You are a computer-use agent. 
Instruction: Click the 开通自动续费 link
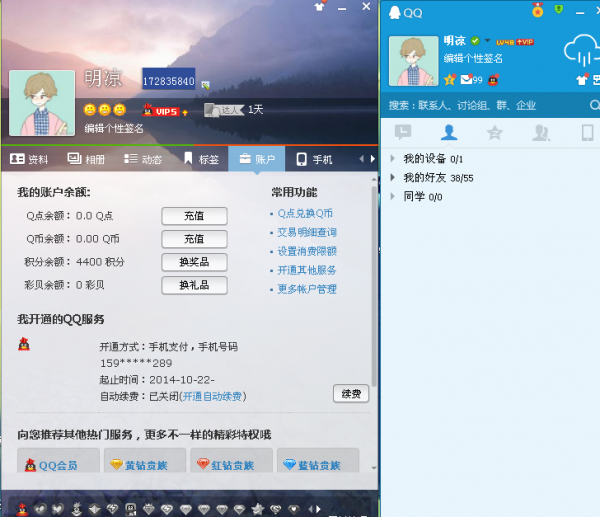tap(212, 396)
